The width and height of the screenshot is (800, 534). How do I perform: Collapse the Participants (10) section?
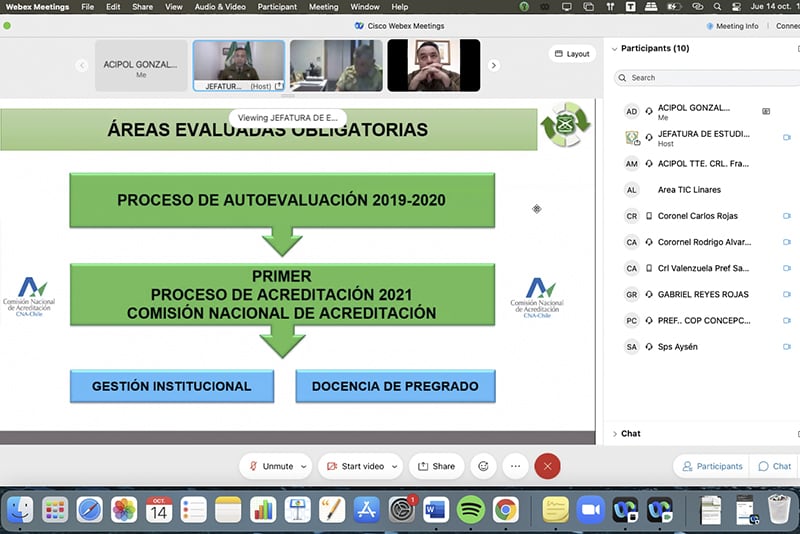coord(613,49)
